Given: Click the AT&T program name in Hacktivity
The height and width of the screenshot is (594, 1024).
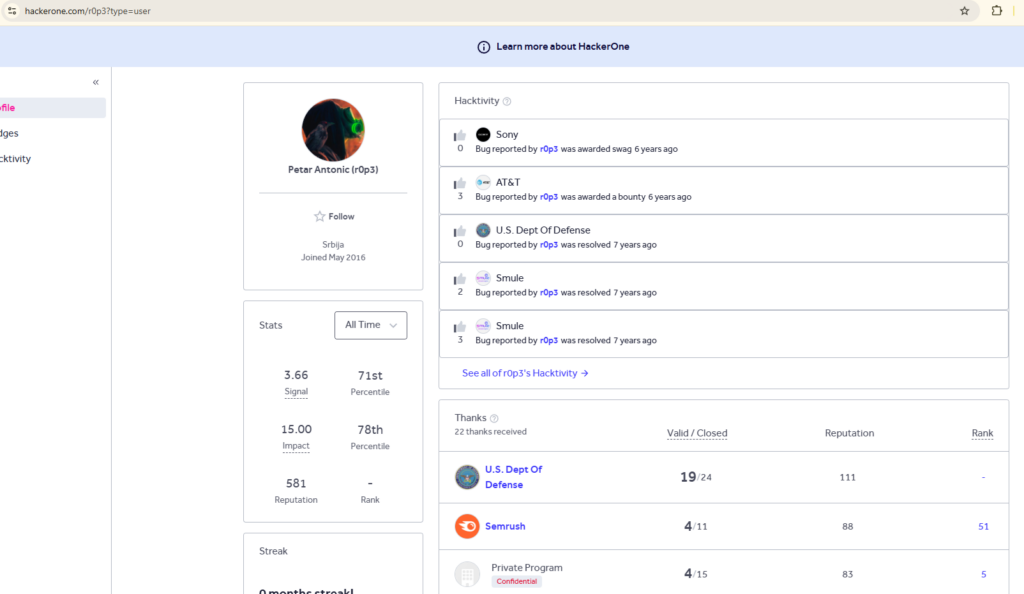Looking at the screenshot, I should 507,182.
